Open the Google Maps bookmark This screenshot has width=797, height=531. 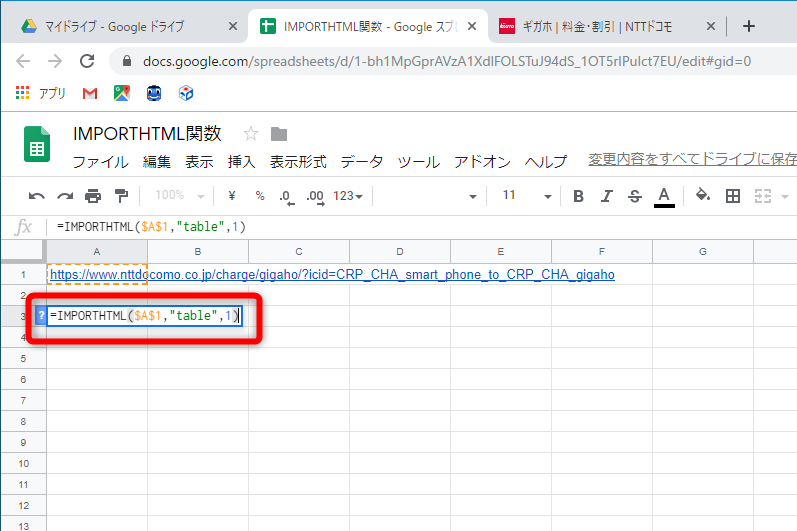[121, 93]
